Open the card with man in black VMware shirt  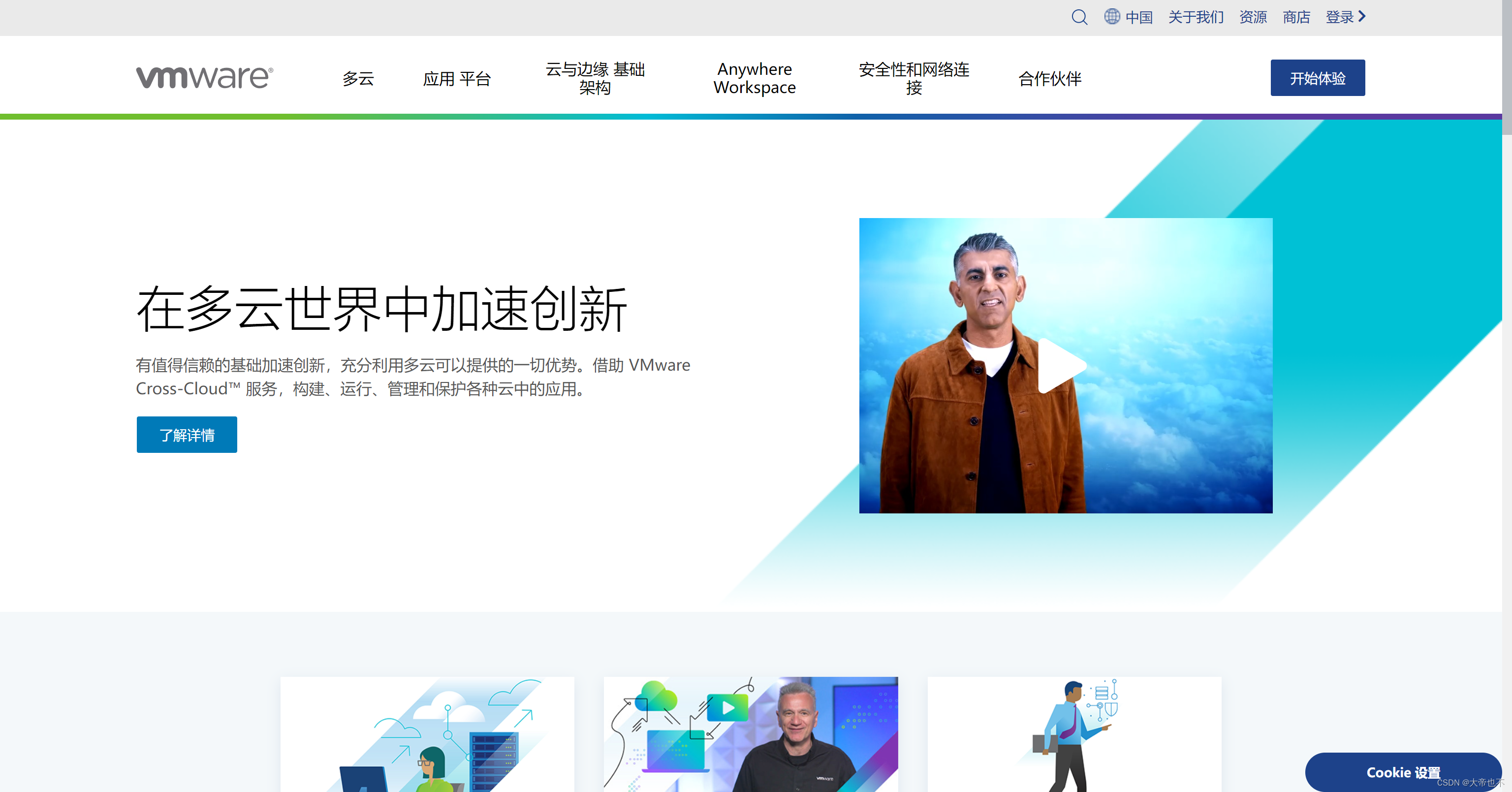tap(751, 734)
